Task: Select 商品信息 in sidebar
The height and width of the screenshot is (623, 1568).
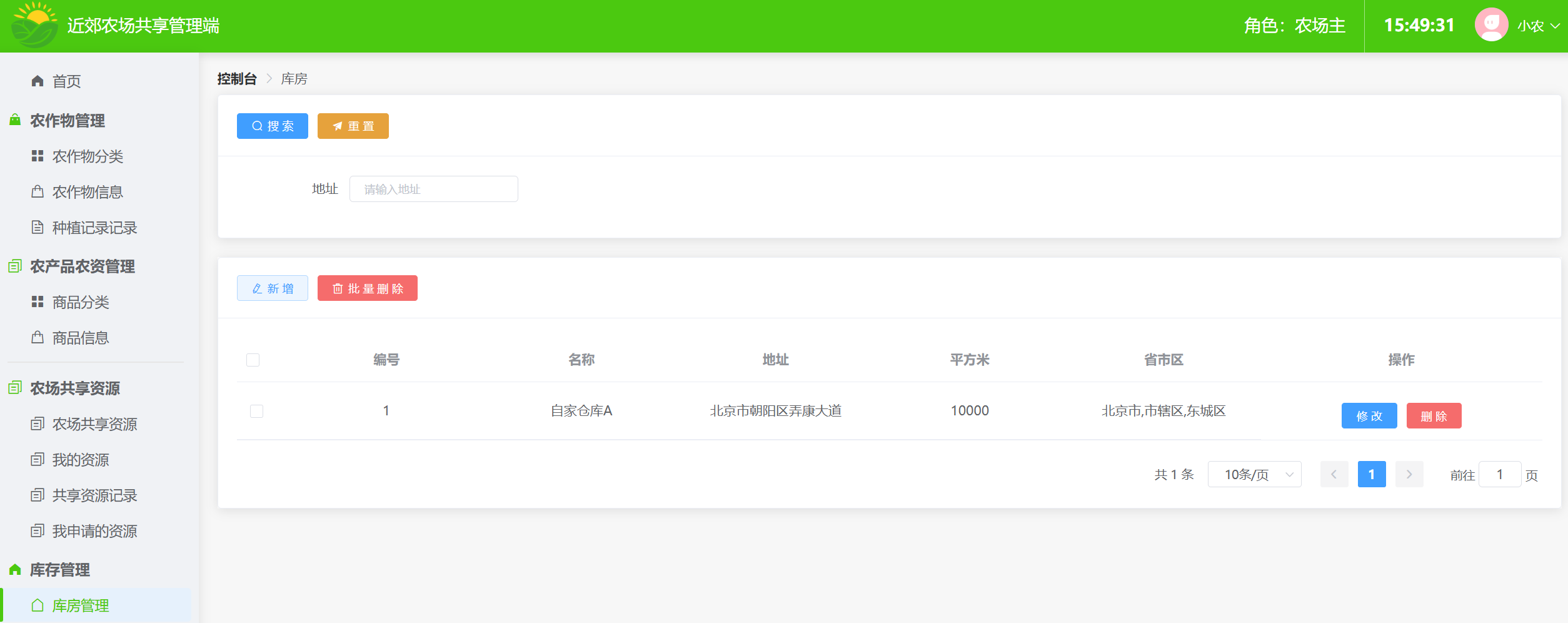Action: [x=81, y=338]
